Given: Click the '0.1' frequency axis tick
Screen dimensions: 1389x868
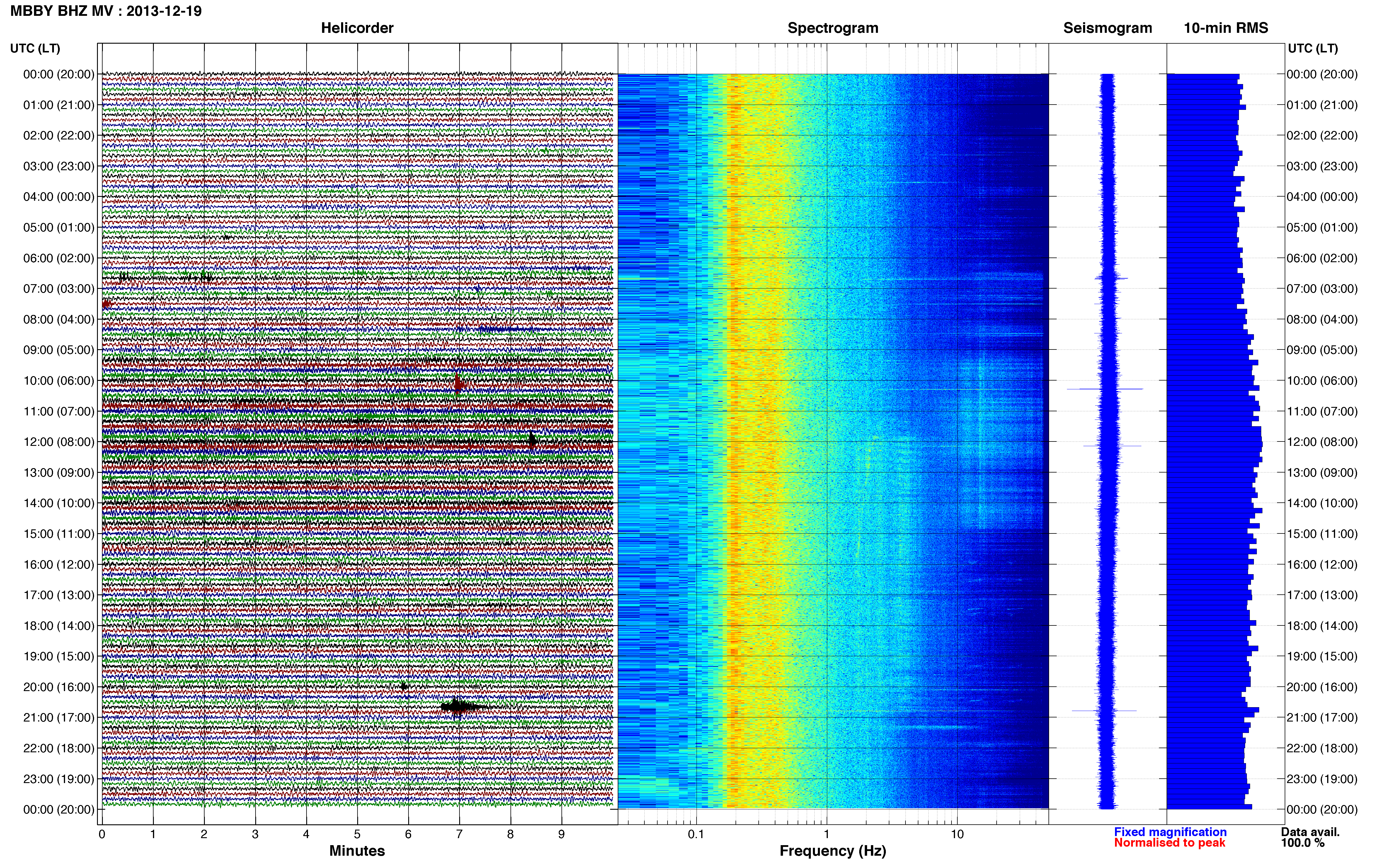Looking at the screenshot, I should [696, 834].
